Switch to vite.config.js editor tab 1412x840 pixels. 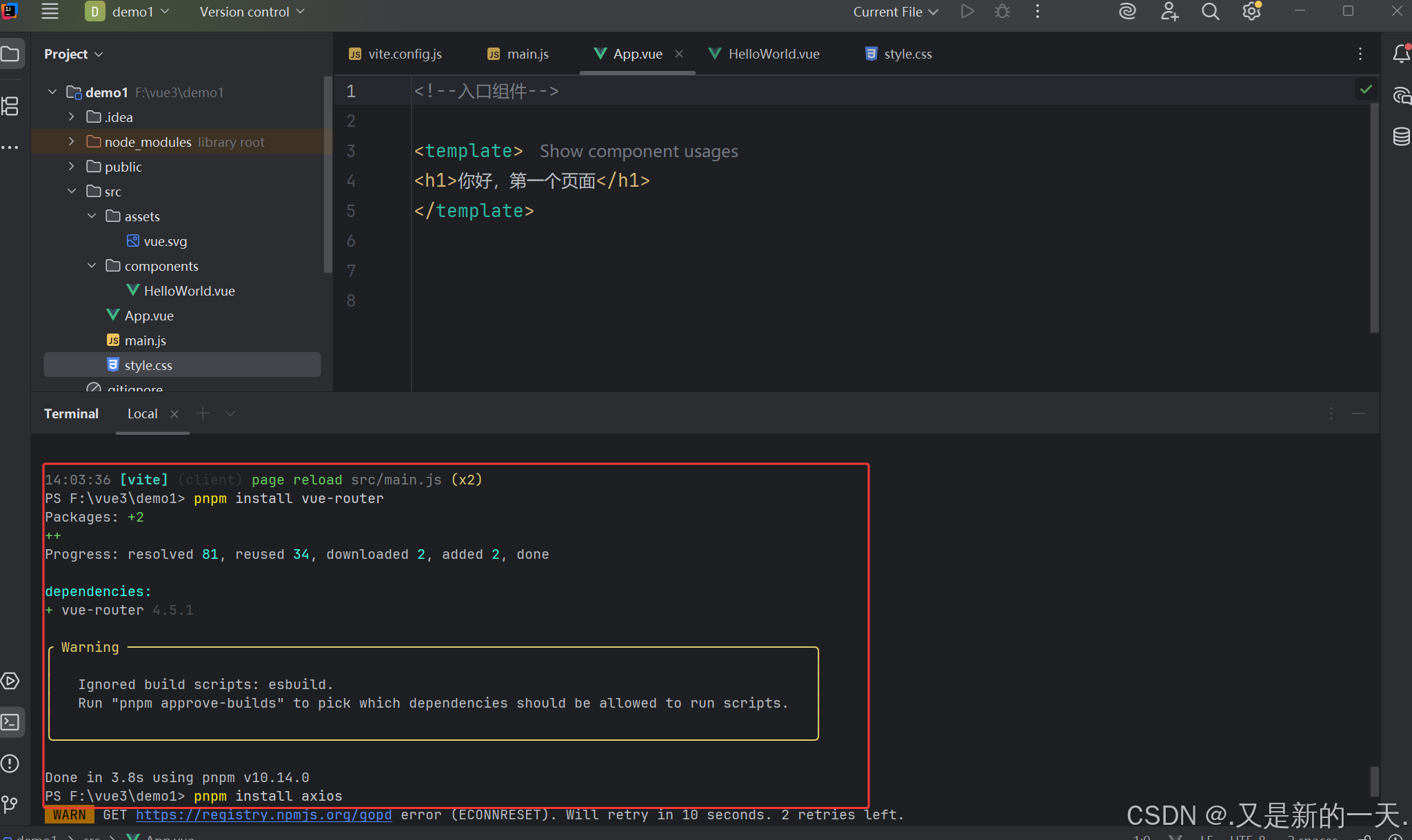tap(396, 54)
